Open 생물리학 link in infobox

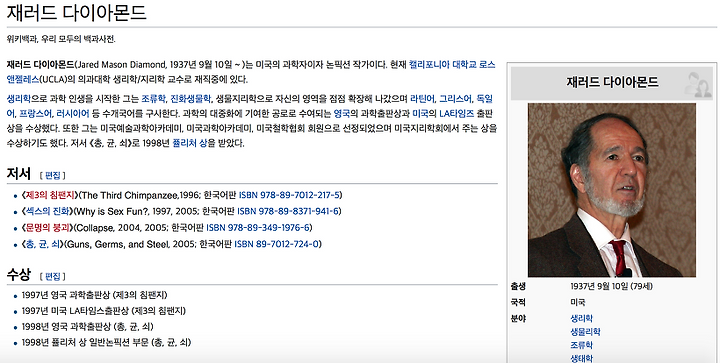[585, 331]
